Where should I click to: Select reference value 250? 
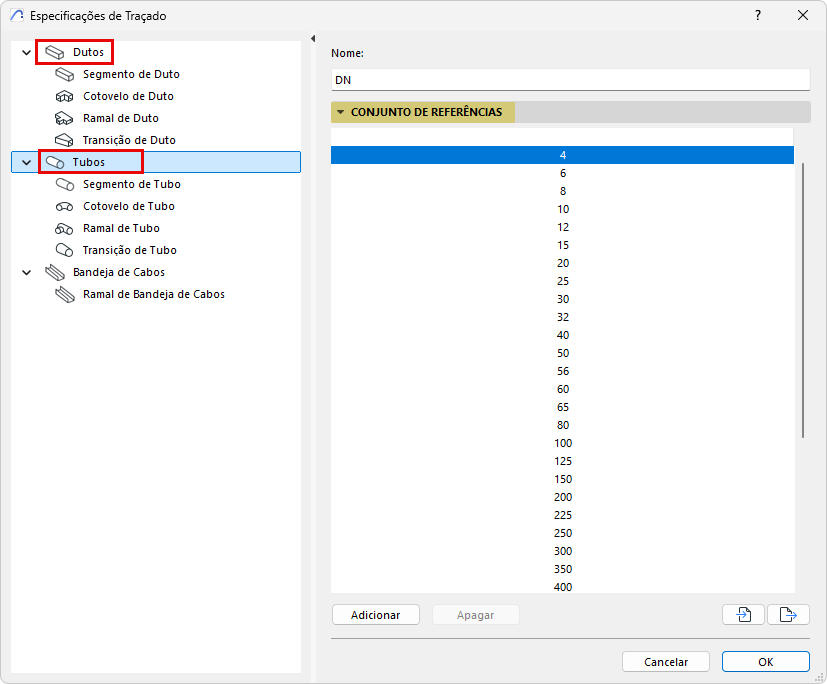pos(562,533)
